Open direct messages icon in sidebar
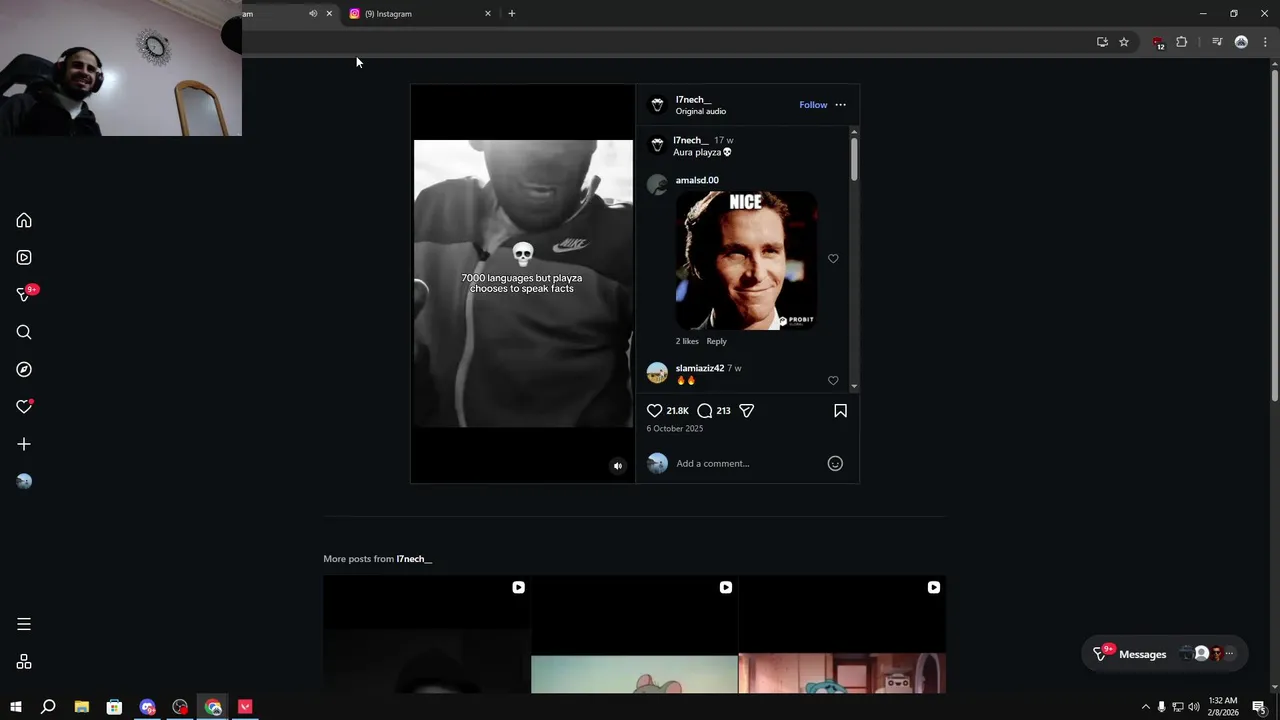Screen dimensions: 1280x720 [24, 294]
